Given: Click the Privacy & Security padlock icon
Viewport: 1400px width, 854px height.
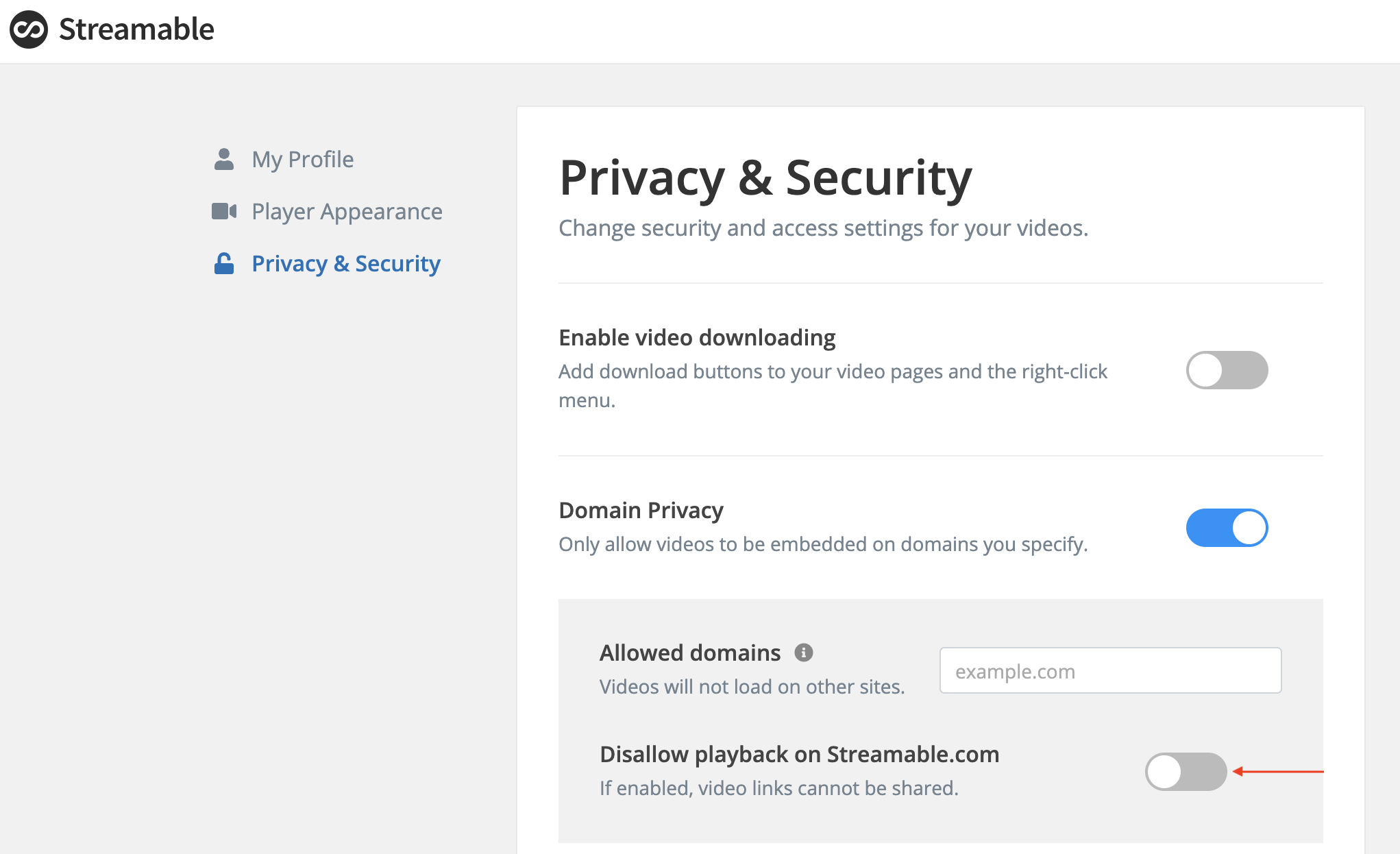Looking at the screenshot, I should (224, 263).
